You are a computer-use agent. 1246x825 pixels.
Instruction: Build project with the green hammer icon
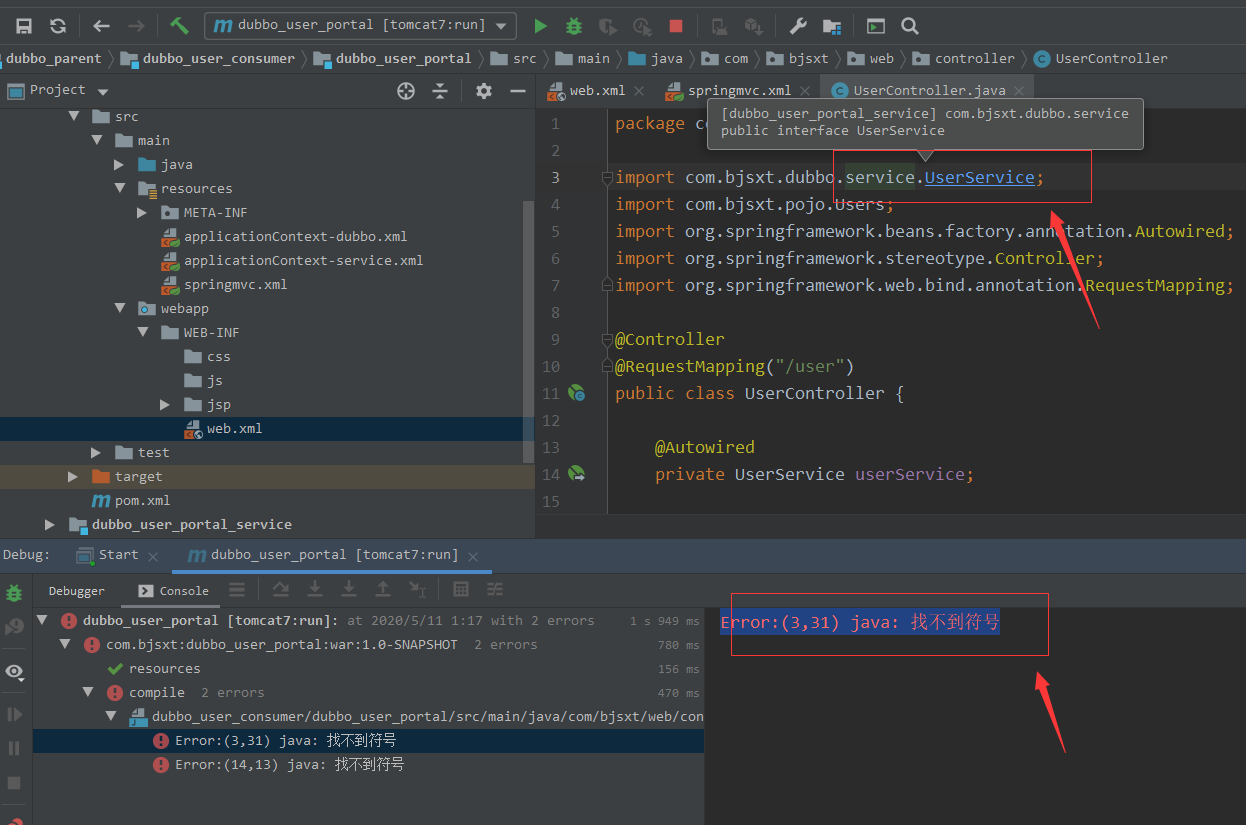[x=179, y=26]
